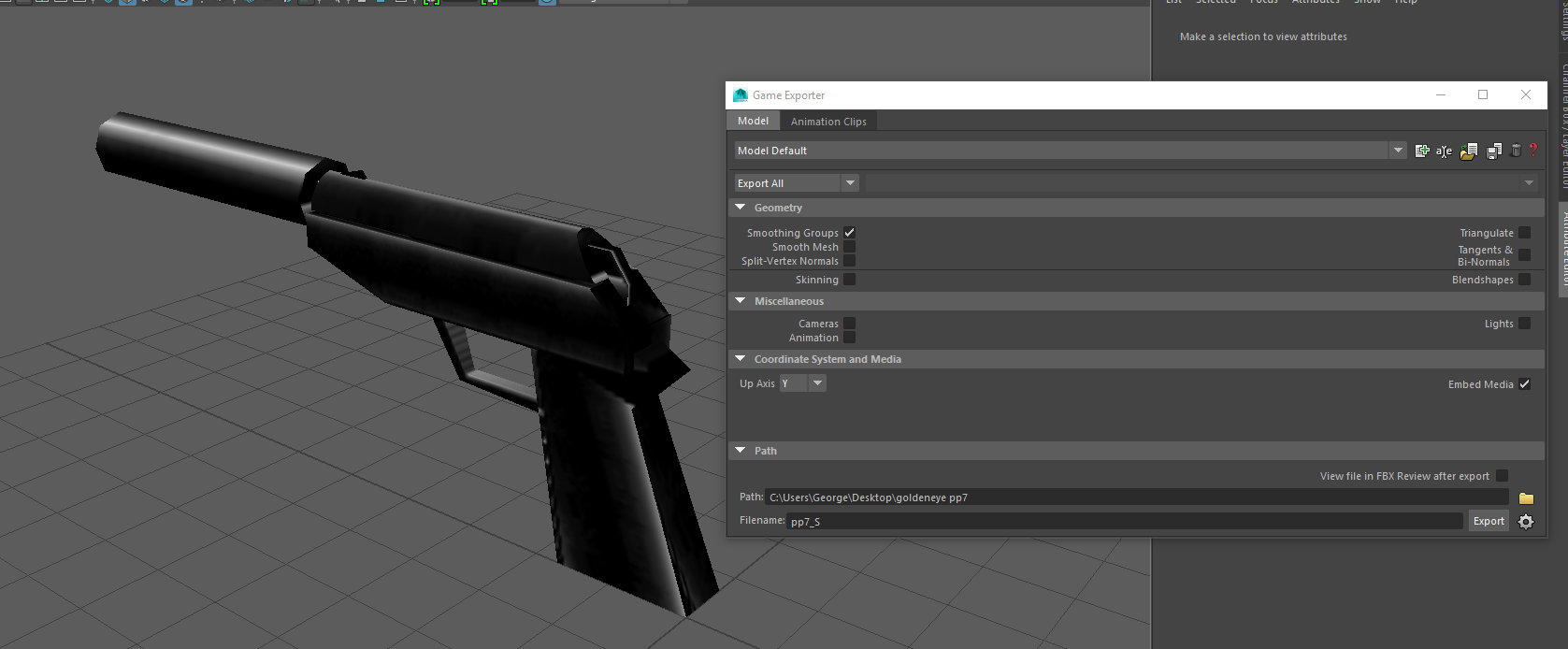The width and height of the screenshot is (1568, 649).
Task: Enable Cameras export checkbox
Action: (x=850, y=324)
